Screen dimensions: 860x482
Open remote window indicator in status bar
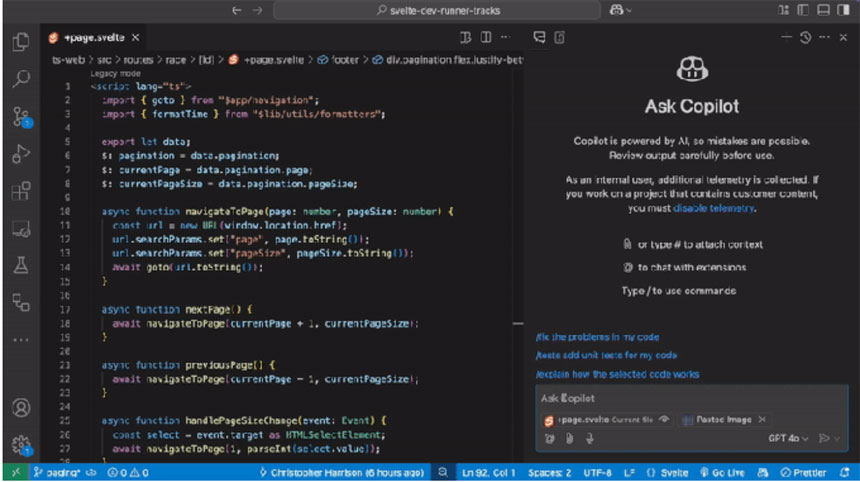coord(15,472)
